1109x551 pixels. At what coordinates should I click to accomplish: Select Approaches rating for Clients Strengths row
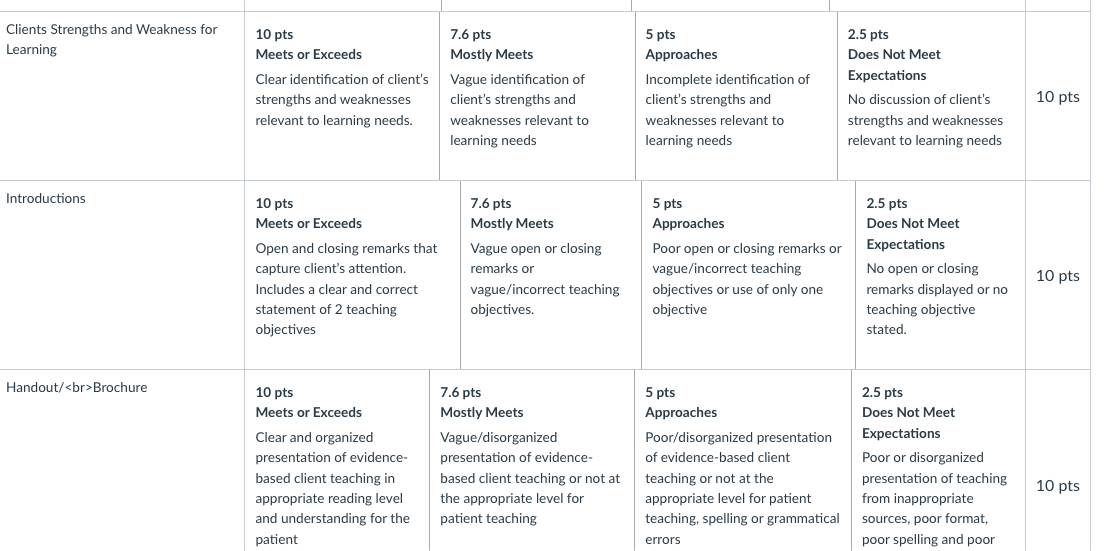point(736,95)
